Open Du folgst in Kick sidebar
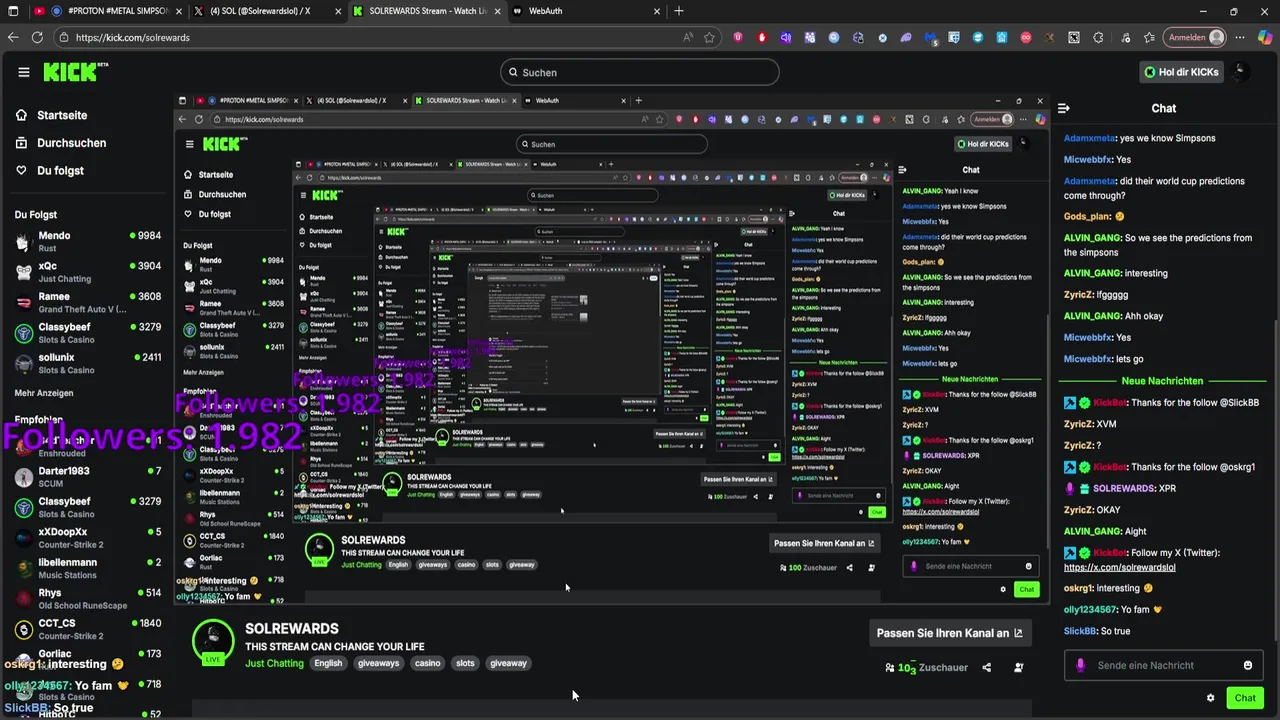Viewport: 1280px width, 720px height. click(60, 170)
